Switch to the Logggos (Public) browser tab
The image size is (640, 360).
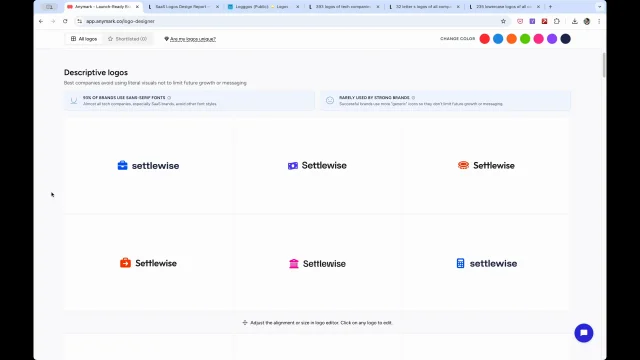point(261,7)
